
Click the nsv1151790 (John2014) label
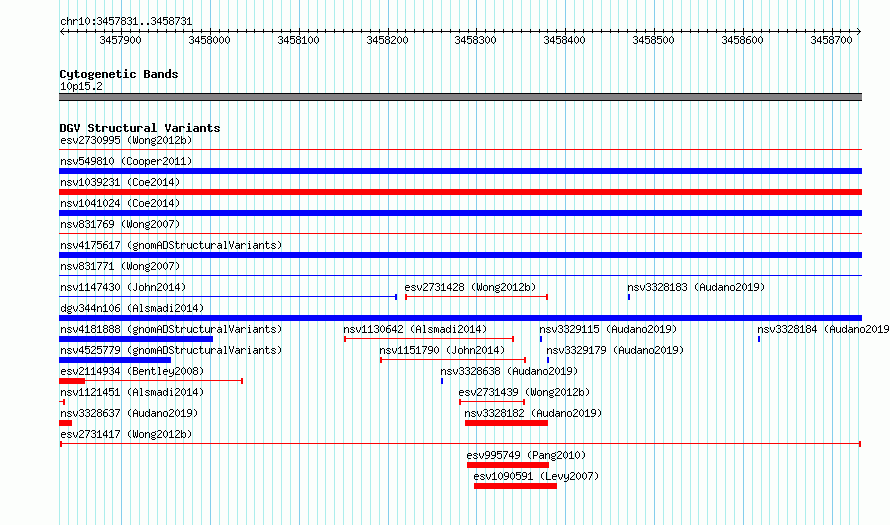(x=442, y=350)
